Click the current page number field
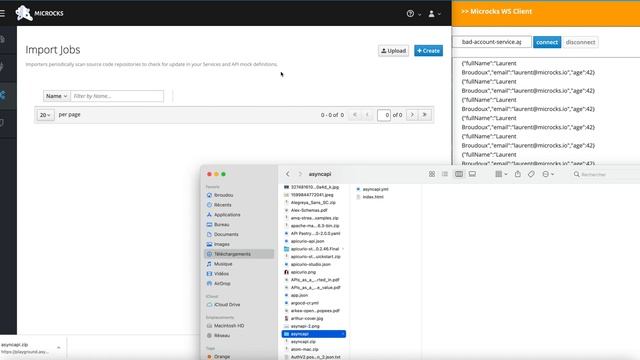This screenshot has width=640, height=360. coord(384,115)
